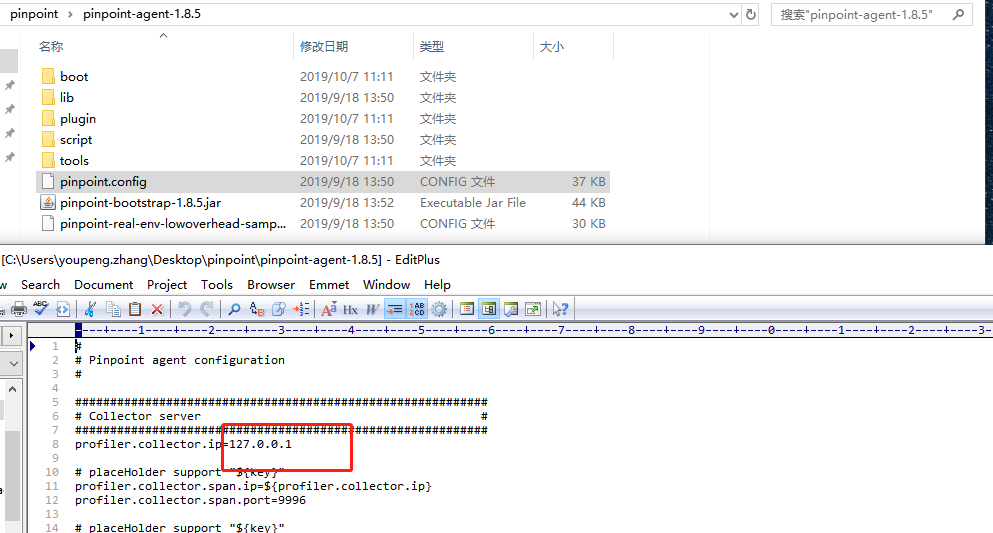Sort files by 大小 column header
The height and width of the screenshot is (533, 993).
coord(552,46)
